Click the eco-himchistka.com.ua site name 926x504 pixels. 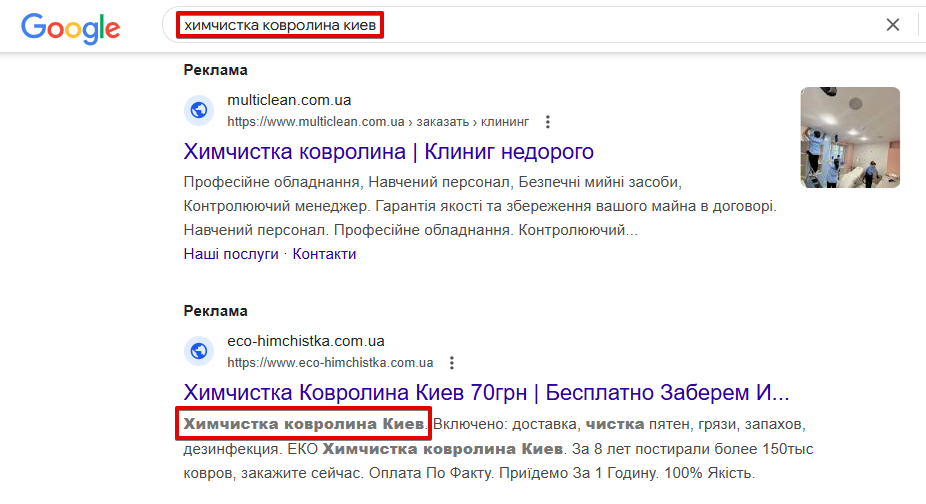click(x=306, y=341)
